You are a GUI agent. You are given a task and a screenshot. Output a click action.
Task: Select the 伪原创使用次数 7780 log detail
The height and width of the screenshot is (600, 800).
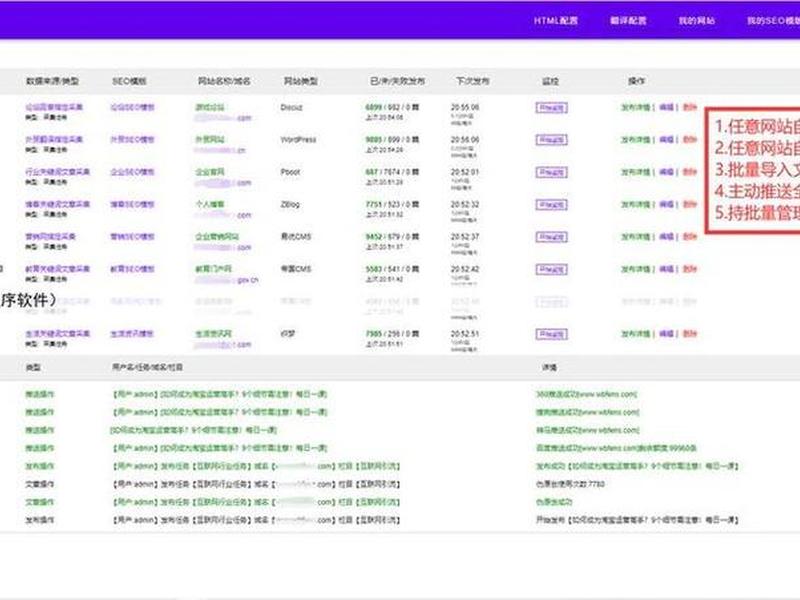coord(570,484)
